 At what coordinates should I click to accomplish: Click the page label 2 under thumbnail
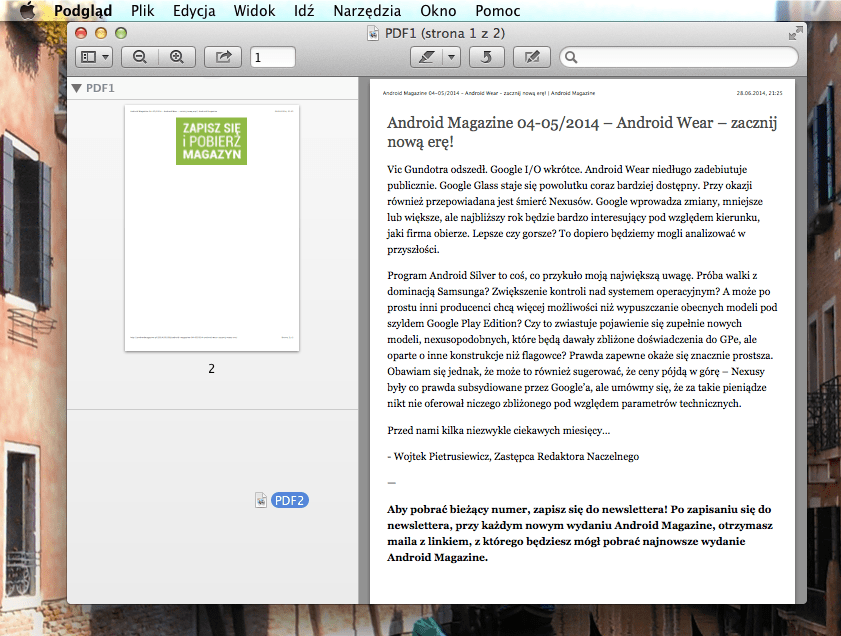tap(211, 369)
